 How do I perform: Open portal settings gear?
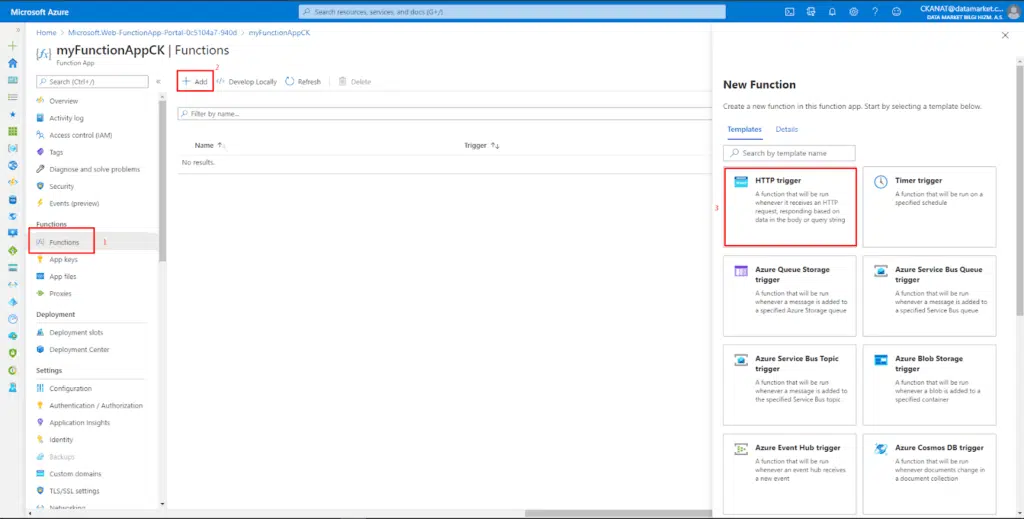click(x=854, y=12)
